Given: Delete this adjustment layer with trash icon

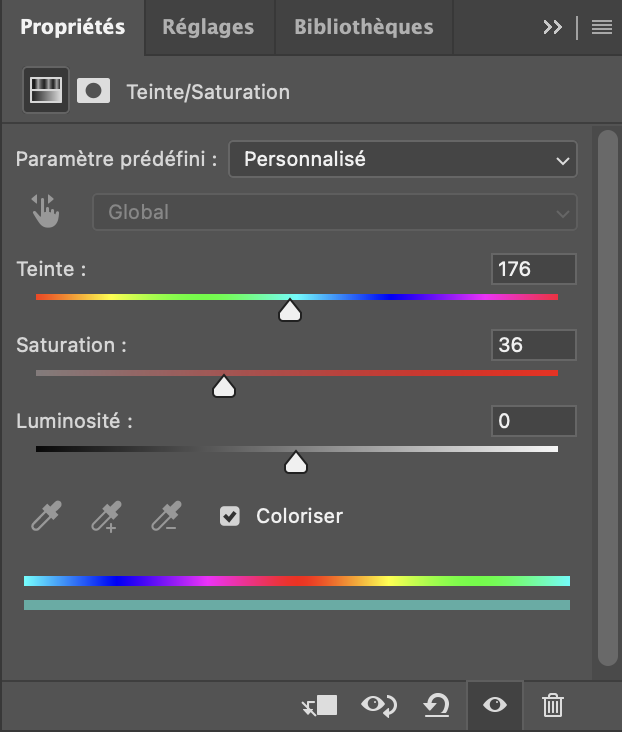Looking at the screenshot, I should point(552,706).
